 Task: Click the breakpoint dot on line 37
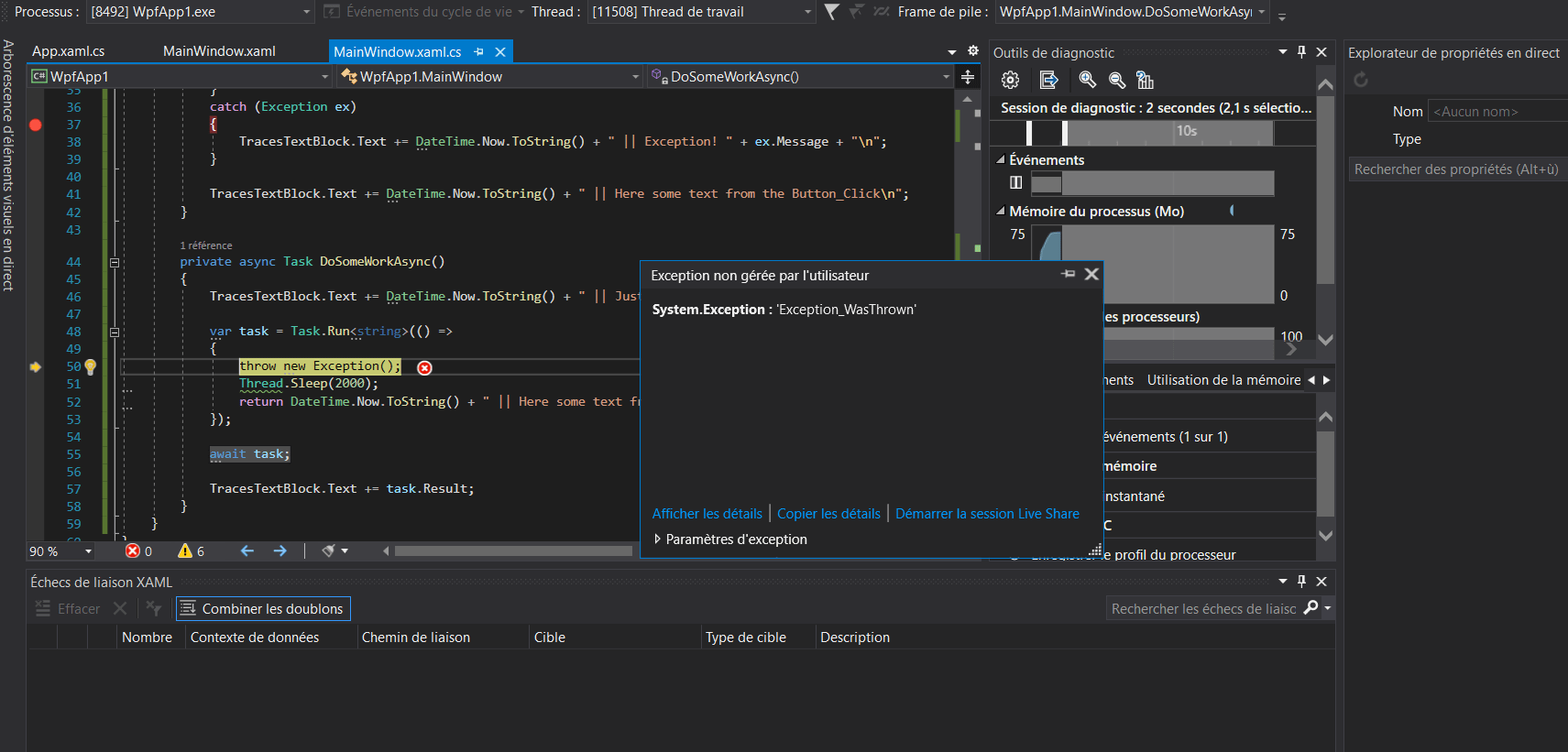[x=36, y=125]
